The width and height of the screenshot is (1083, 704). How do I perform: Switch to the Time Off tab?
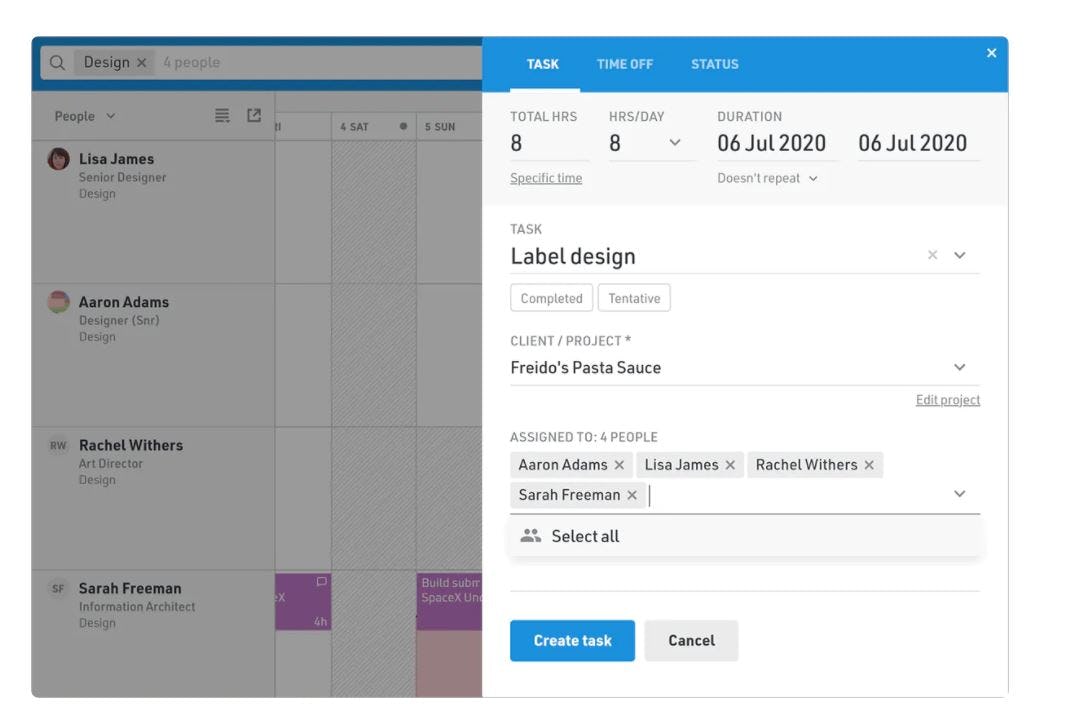(x=625, y=64)
